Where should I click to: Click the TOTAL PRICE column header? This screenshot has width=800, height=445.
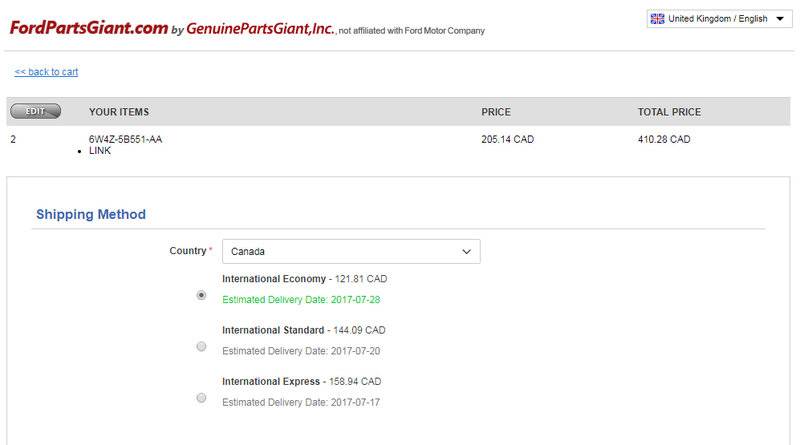click(669, 112)
